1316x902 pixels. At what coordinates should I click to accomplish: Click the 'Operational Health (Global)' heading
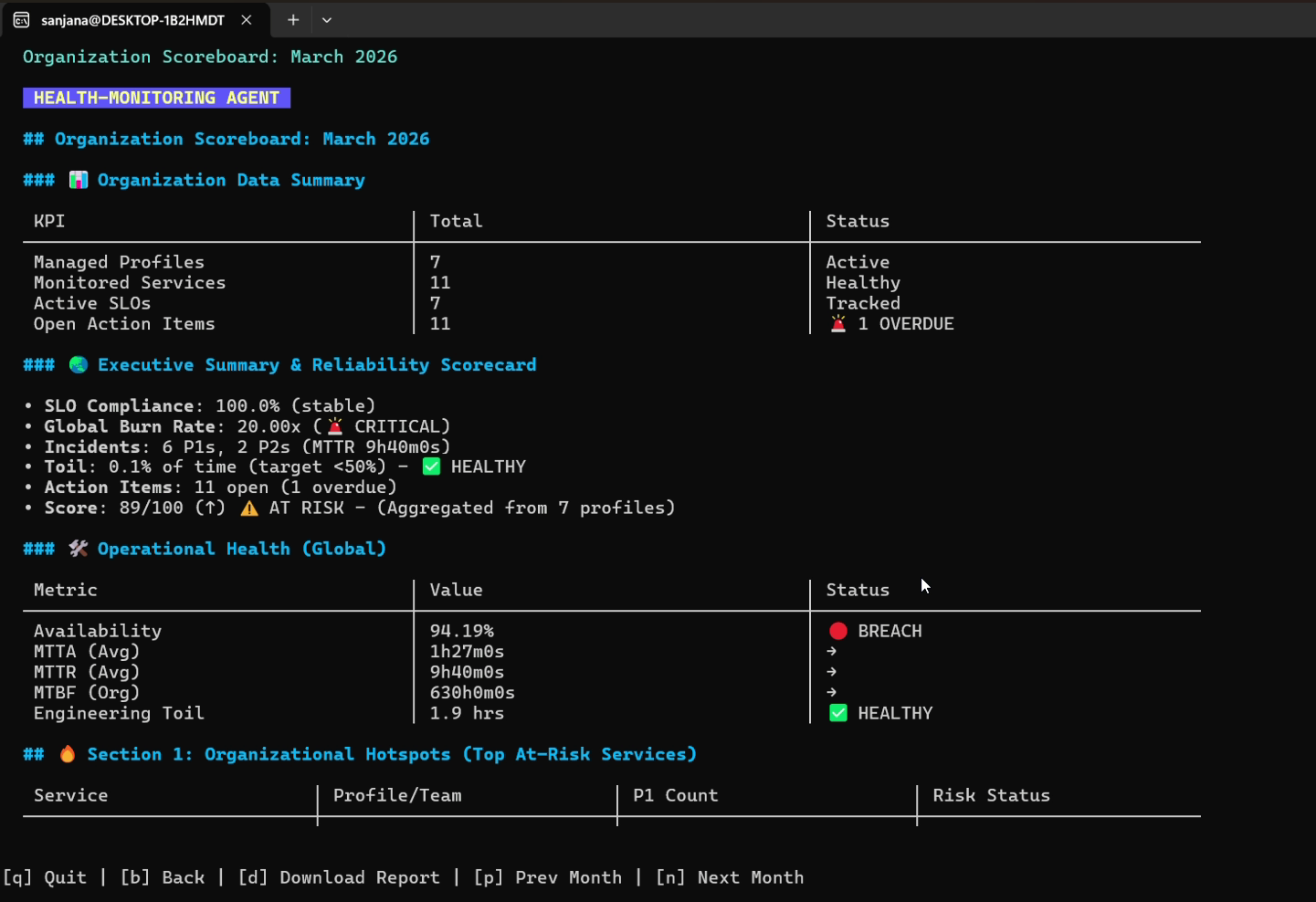[x=242, y=549]
